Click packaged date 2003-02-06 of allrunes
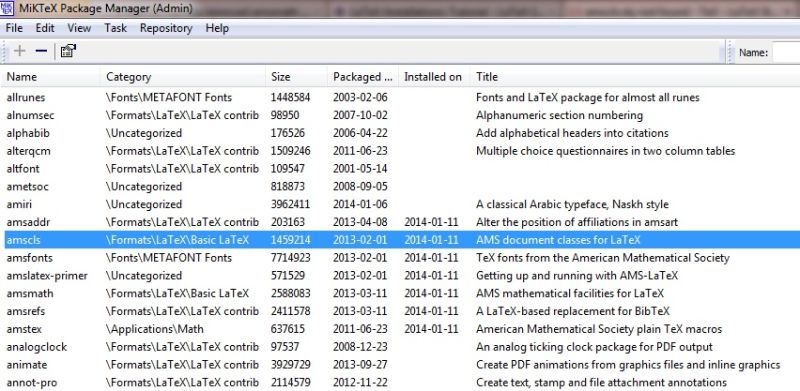 (360, 97)
